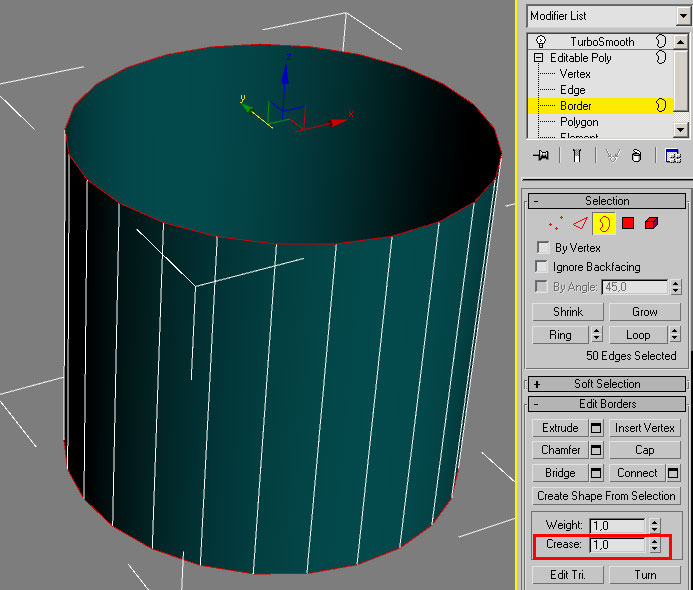The width and height of the screenshot is (693, 590).
Task: Click the Pin Stack icon
Action: (541, 156)
